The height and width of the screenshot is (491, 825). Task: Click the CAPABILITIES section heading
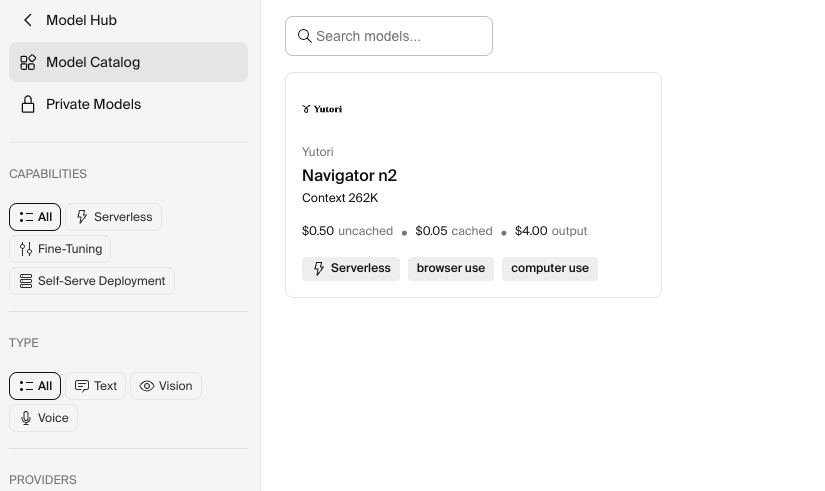pos(48,174)
